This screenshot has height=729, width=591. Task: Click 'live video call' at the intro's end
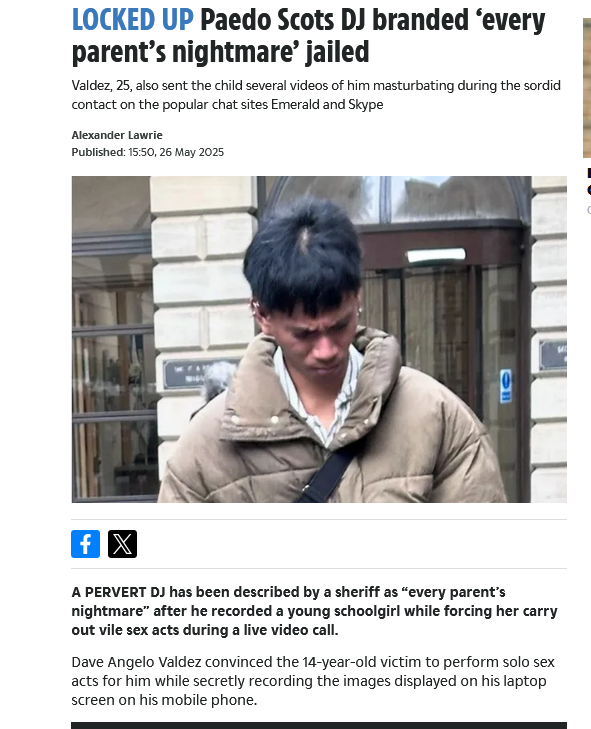point(286,630)
